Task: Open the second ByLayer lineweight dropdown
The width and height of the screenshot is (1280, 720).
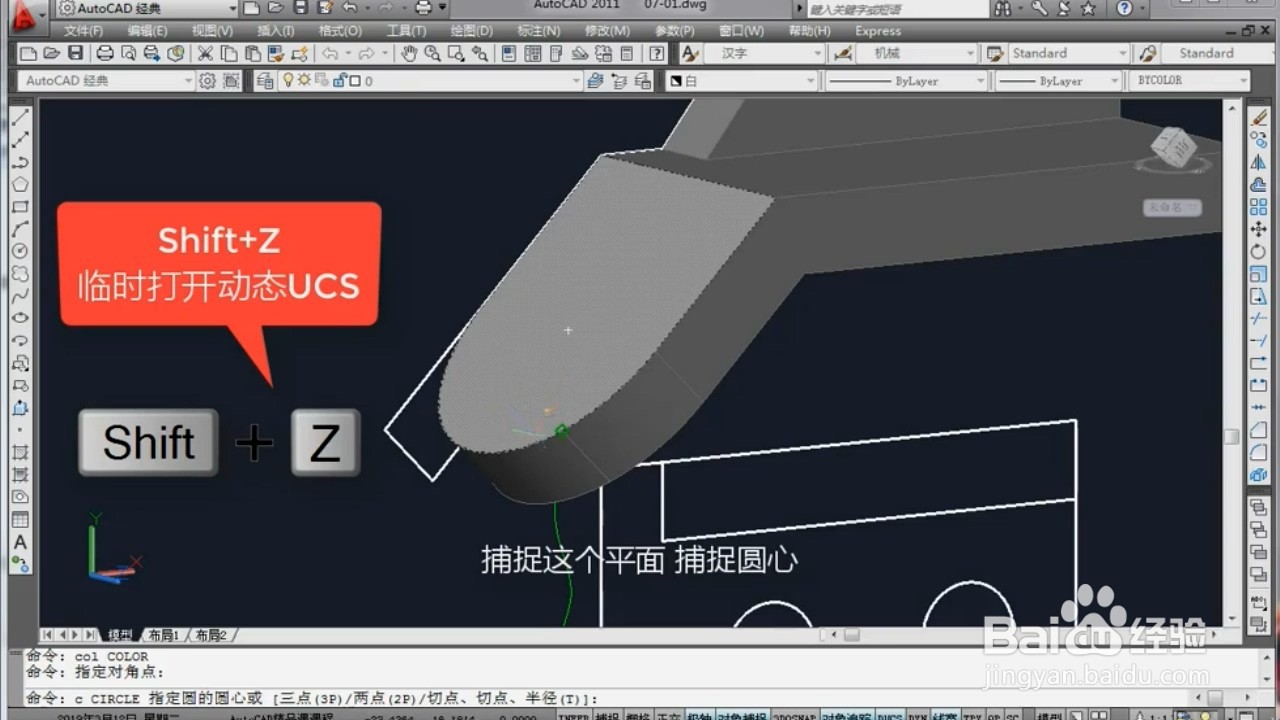Action: [x=1058, y=80]
